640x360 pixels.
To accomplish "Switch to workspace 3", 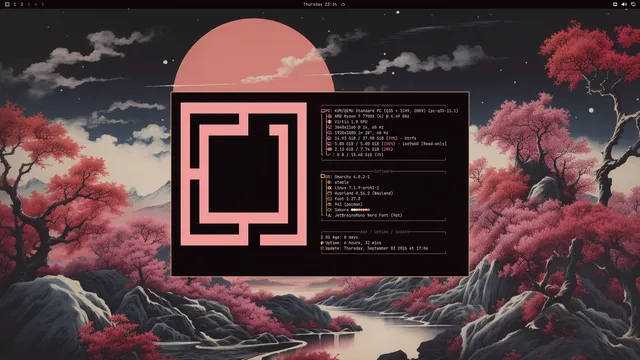I will (29, 4).
